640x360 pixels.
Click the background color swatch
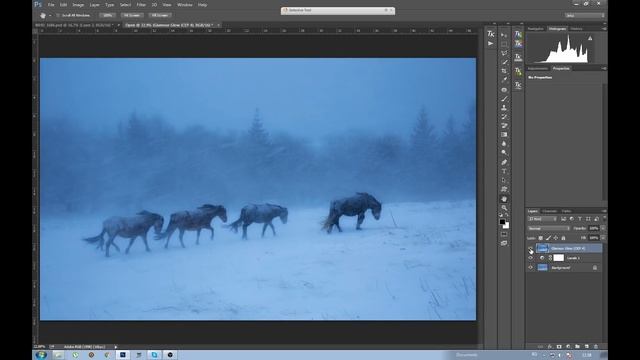click(506, 225)
